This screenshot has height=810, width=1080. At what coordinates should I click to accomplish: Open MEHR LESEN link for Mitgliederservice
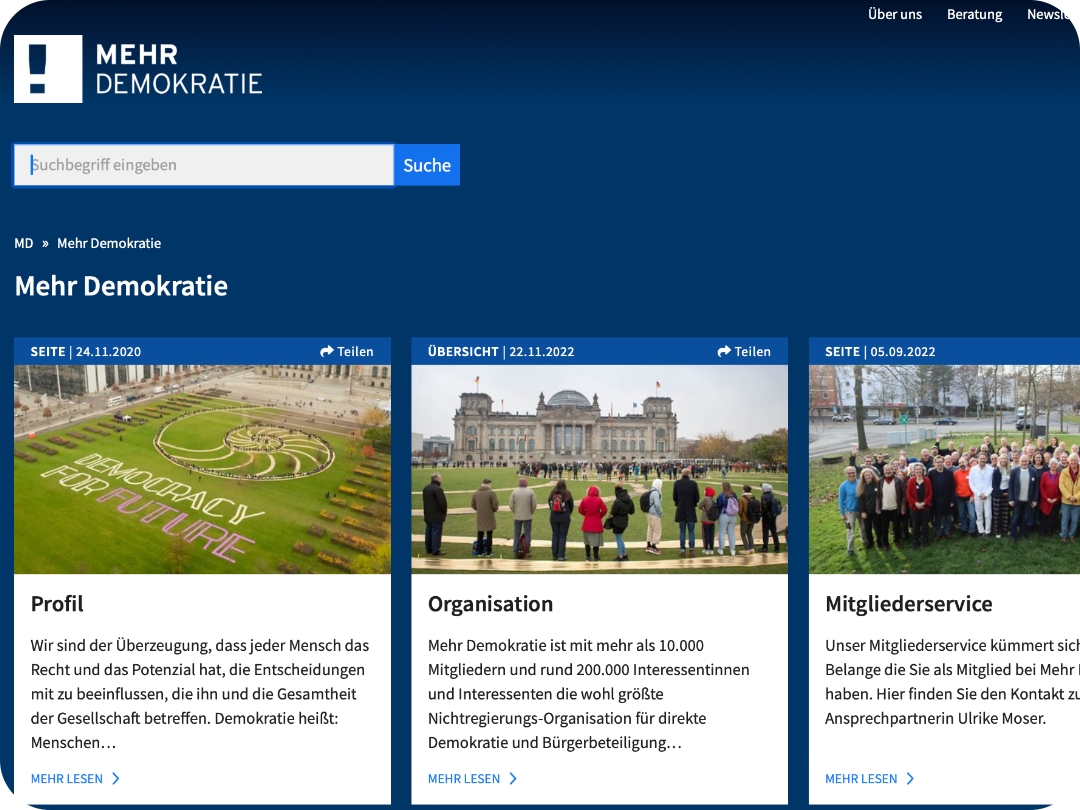coord(862,778)
